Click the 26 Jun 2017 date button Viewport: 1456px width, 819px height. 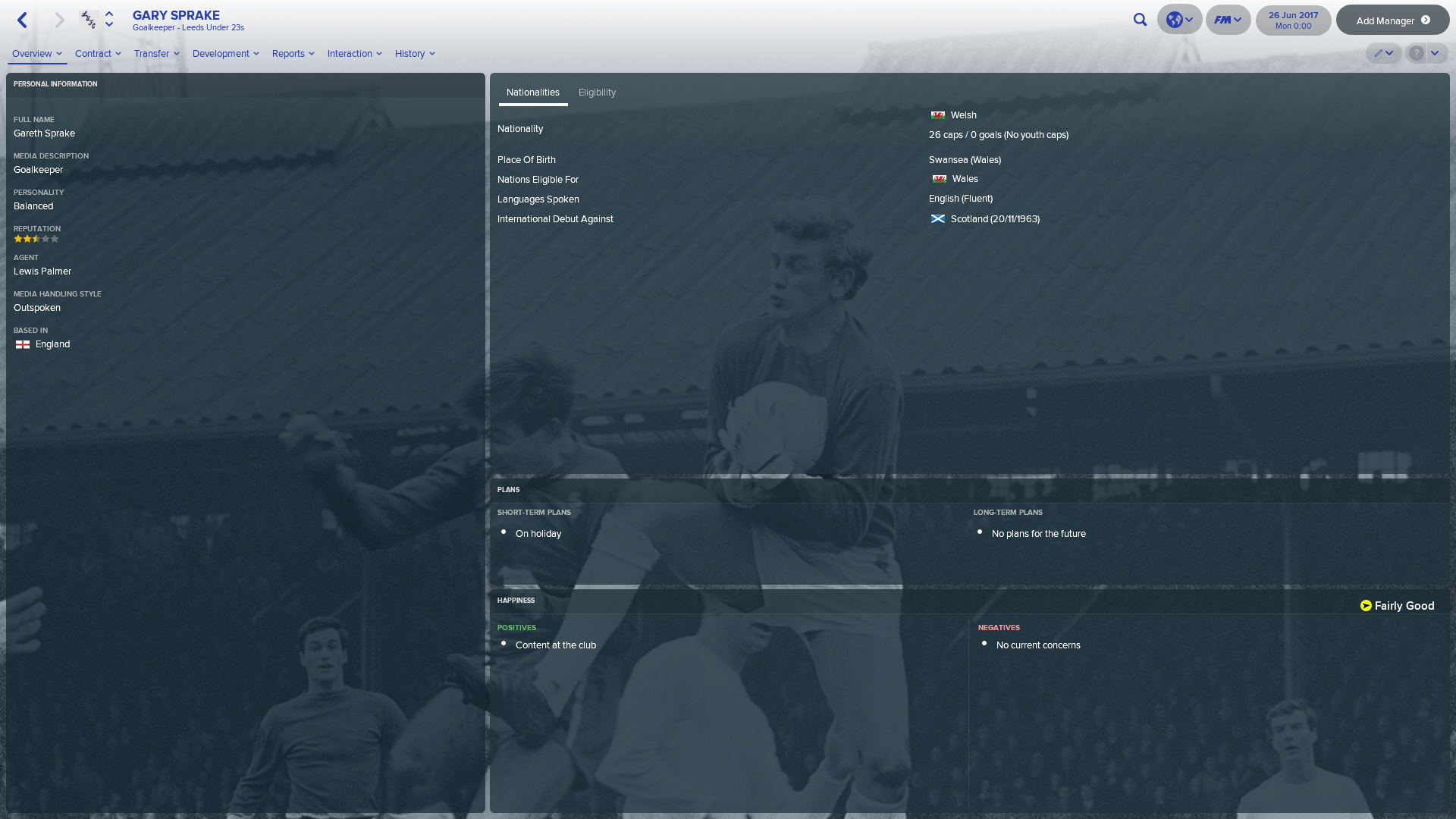click(1293, 20)
